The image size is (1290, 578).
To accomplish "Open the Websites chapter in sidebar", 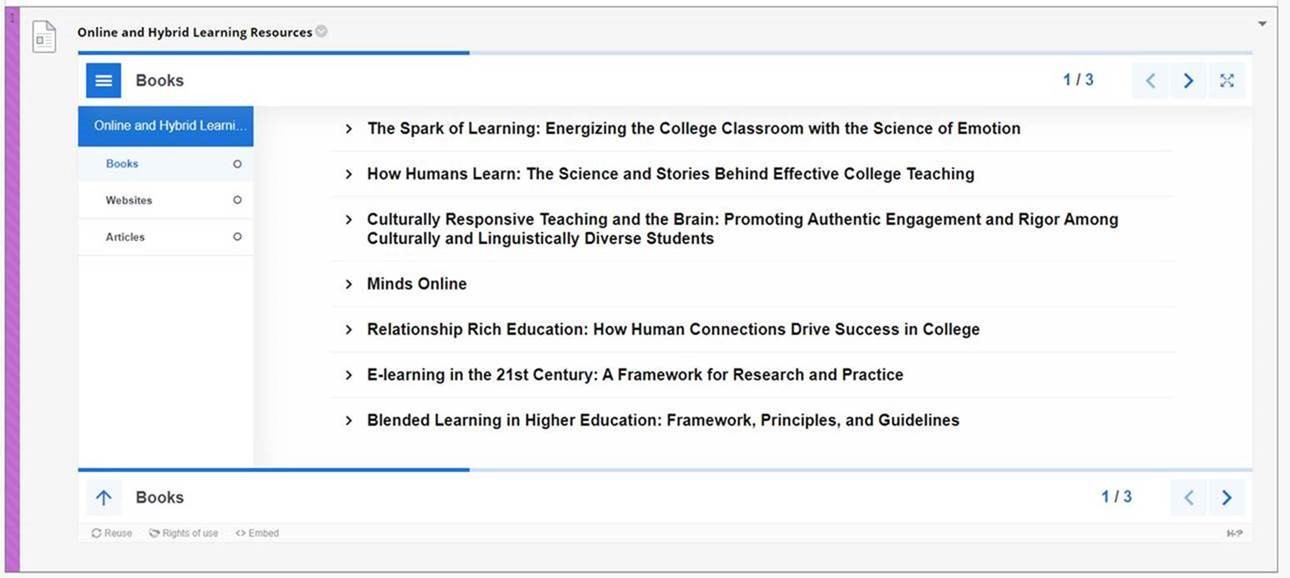I will point(166,200).
